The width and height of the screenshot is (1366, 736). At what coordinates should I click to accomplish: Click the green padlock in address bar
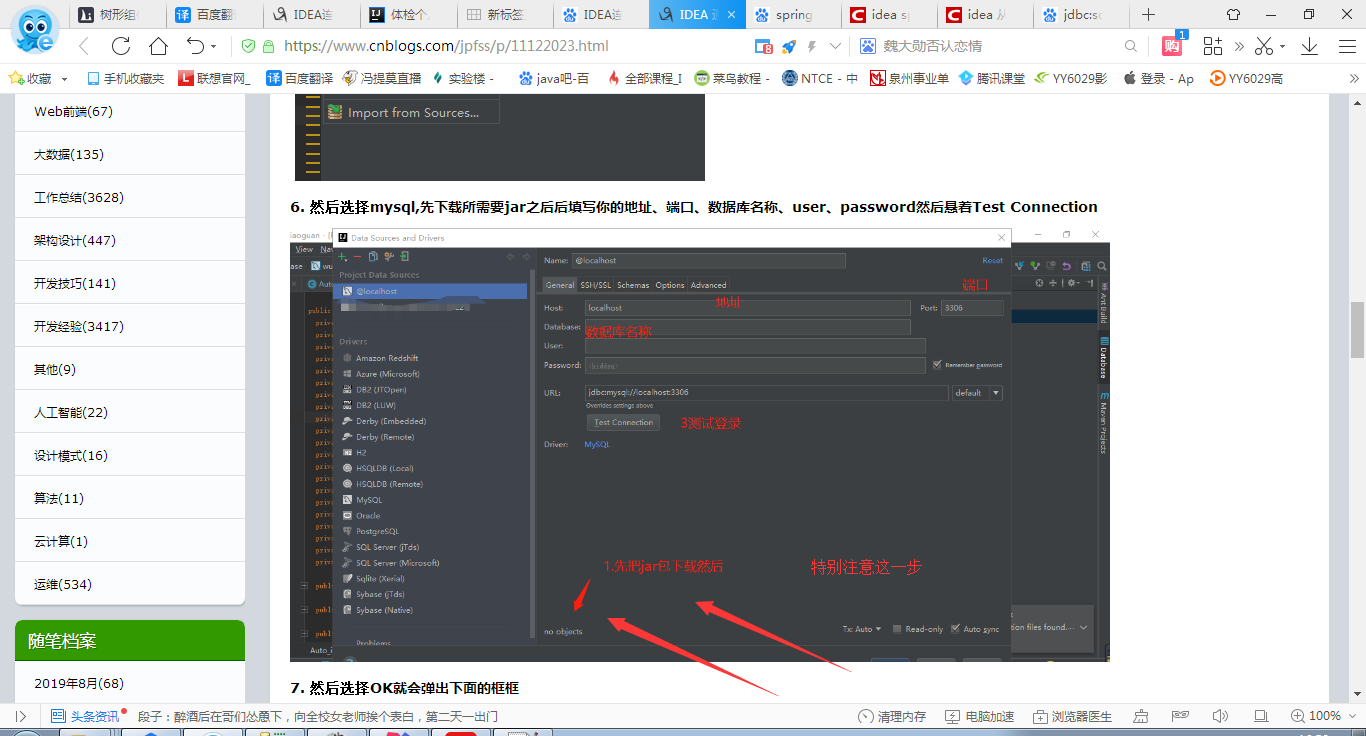[x=268, y=46]
